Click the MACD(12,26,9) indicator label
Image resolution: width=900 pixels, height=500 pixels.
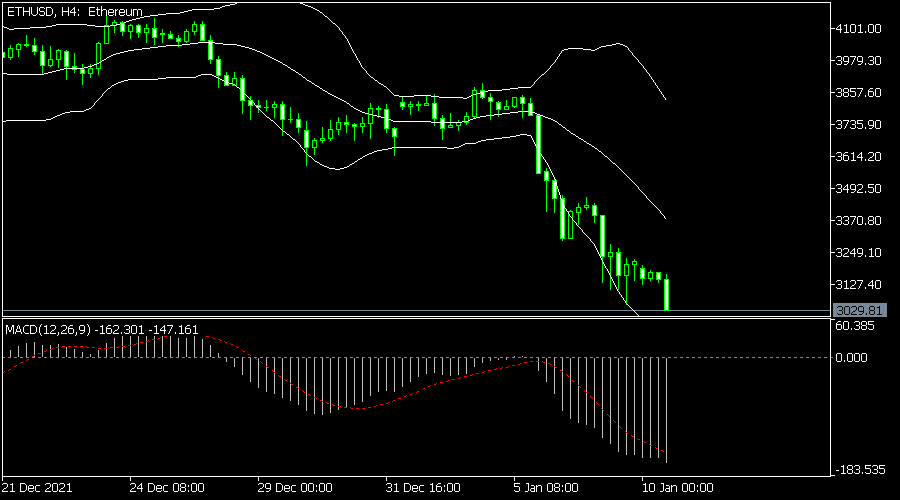(102, 330)
